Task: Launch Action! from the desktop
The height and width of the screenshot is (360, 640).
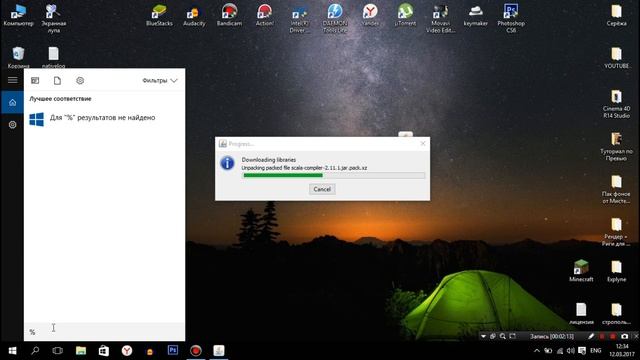Action: (x=264, y=15)
